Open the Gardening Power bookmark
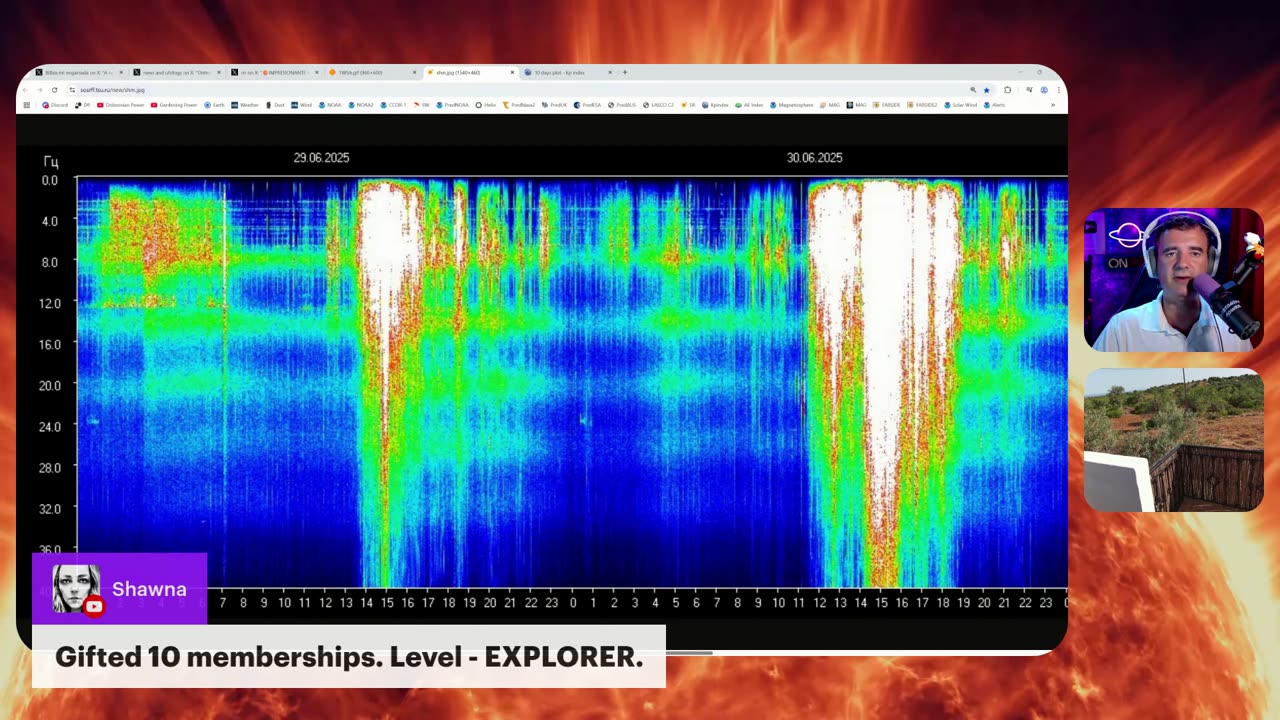Screen dimensions: 1280x720 [x=174, y=104]
